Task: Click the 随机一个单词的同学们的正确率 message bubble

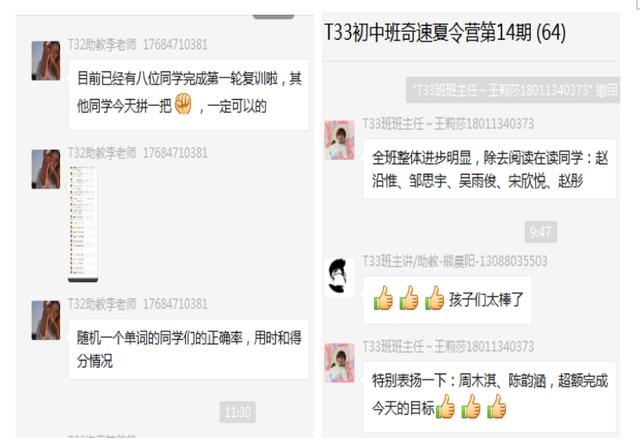Action: point(189,350)
